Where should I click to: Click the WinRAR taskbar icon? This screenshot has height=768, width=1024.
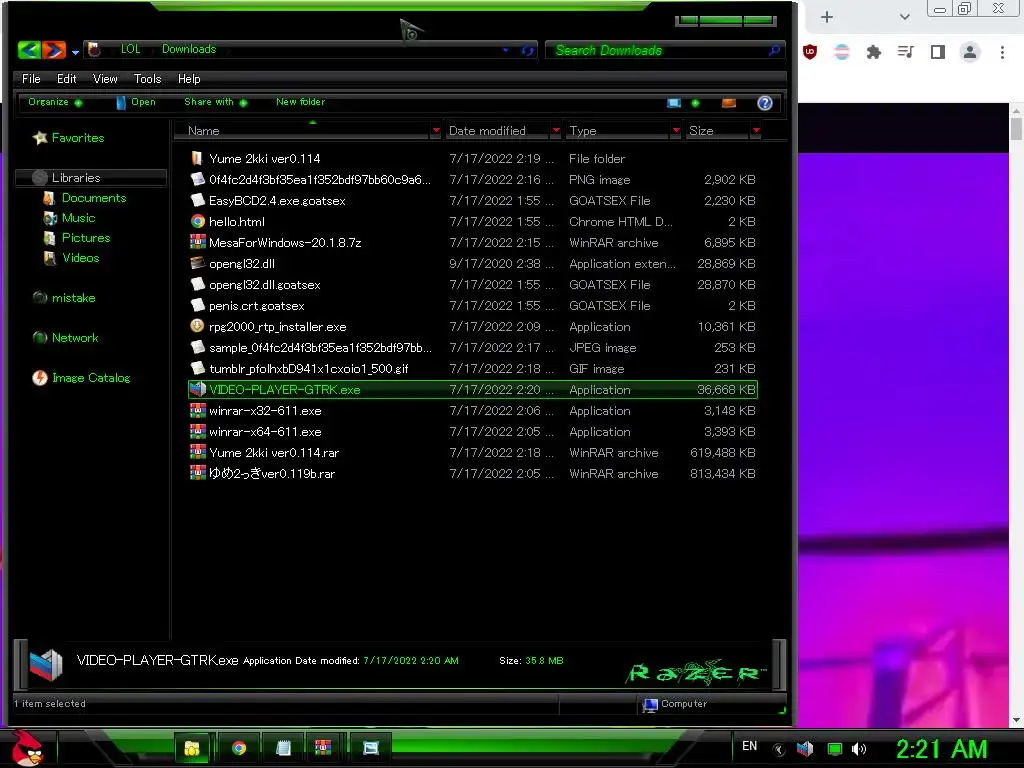click(x=323, y=748)
